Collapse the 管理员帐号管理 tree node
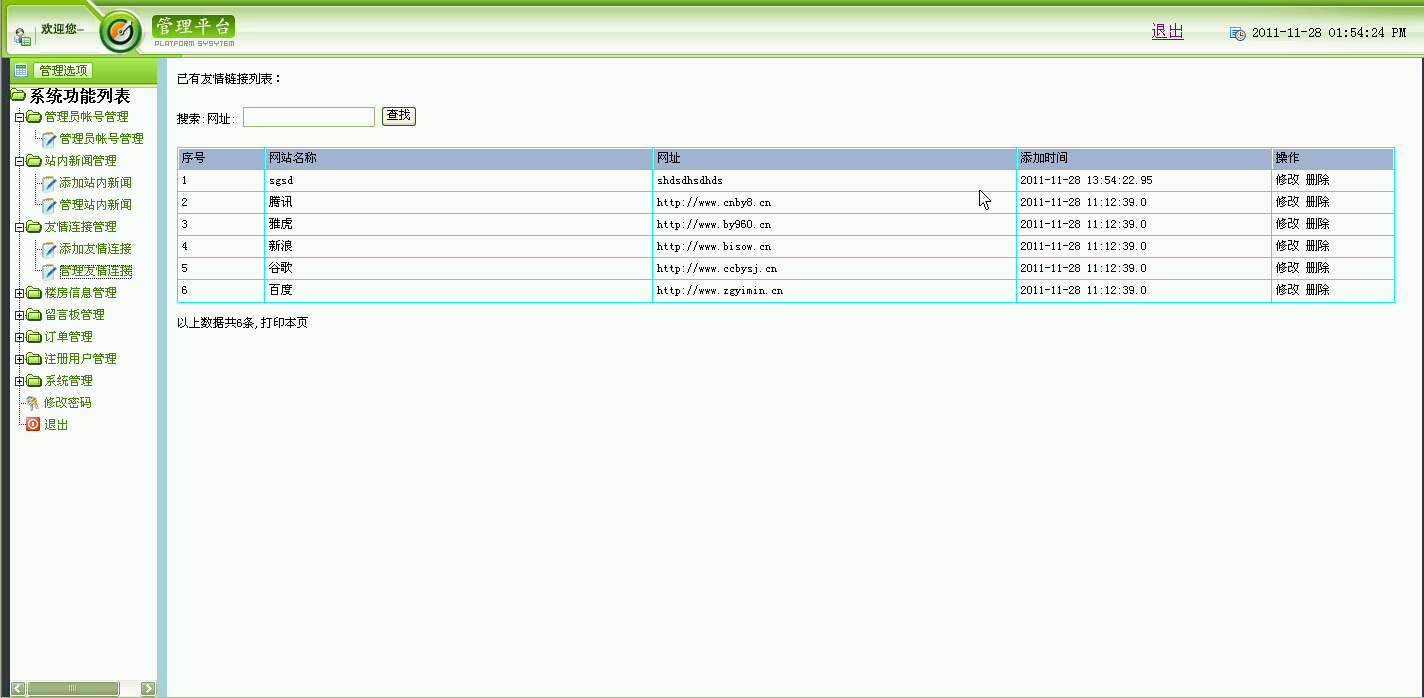Viewport: 1424px width, 698px height. coord(19,117)
